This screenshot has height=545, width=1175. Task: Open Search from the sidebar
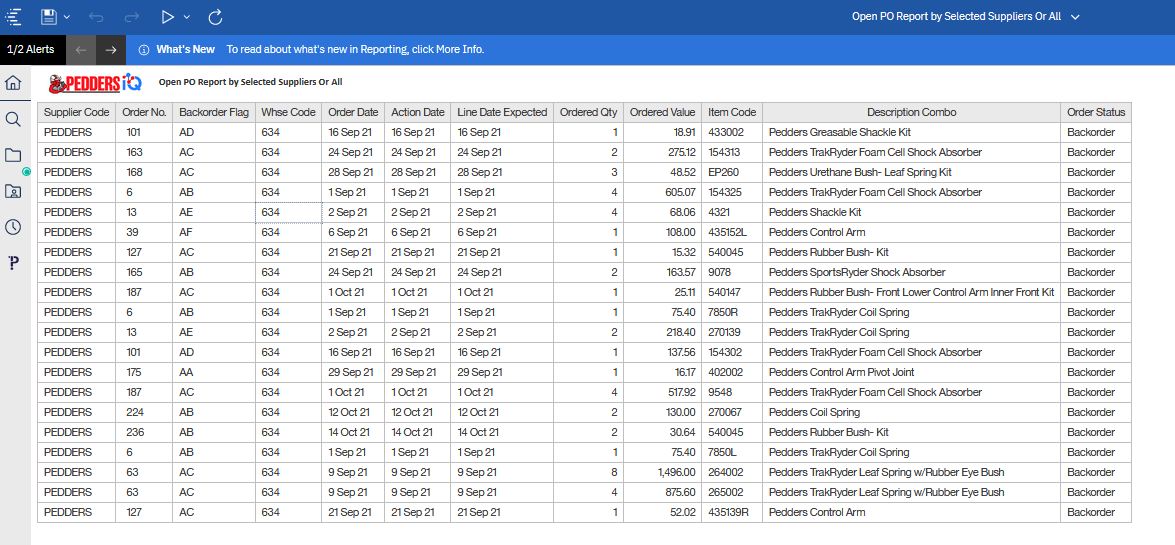(x=13, y=118)
